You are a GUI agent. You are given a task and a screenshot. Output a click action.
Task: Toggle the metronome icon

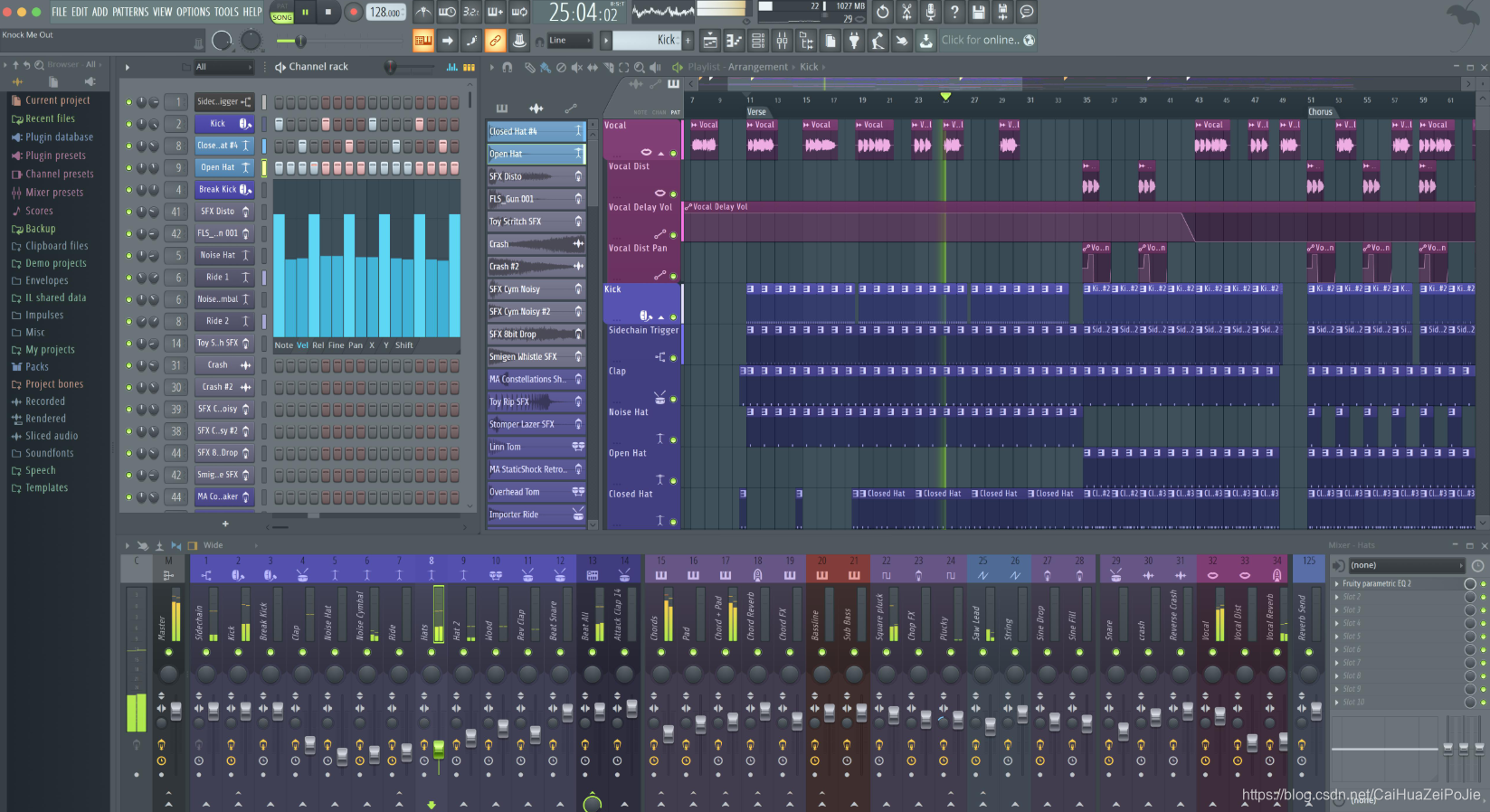coord(422,13)
